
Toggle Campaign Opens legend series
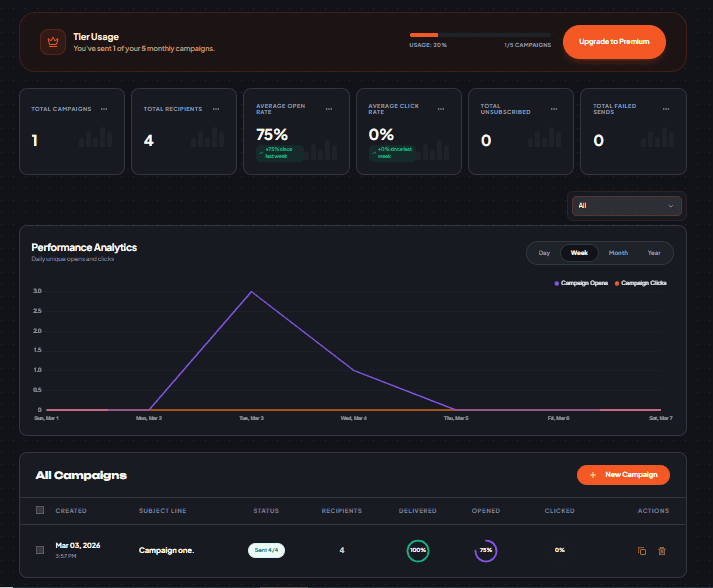point(581,283)
